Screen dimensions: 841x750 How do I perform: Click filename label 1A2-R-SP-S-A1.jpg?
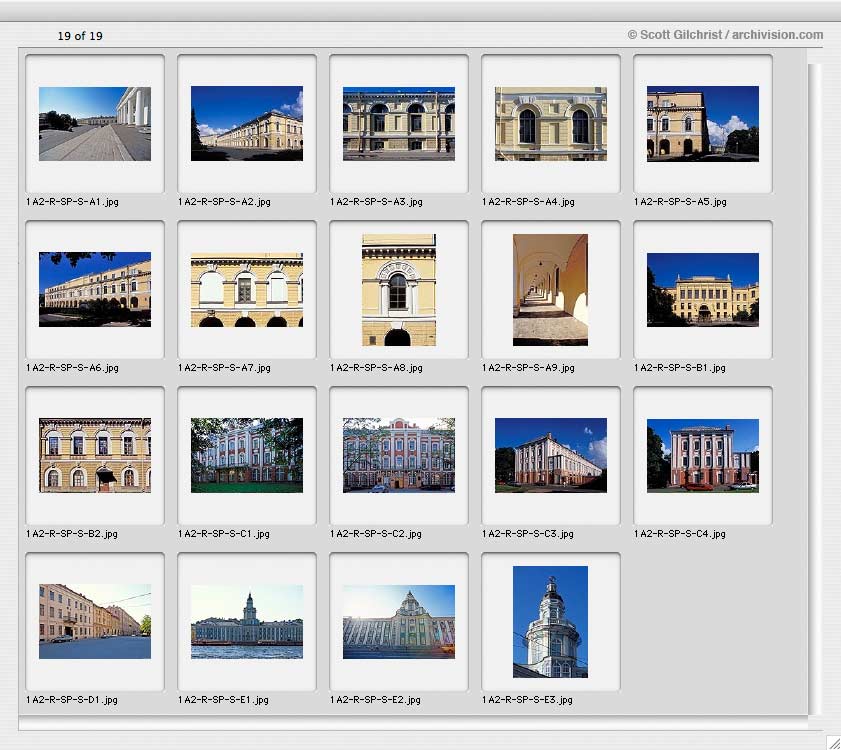[72, 202]
